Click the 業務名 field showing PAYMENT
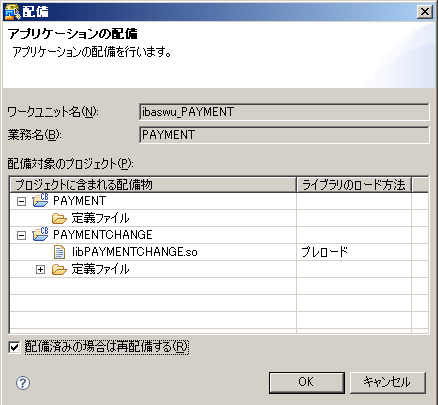 284,135
